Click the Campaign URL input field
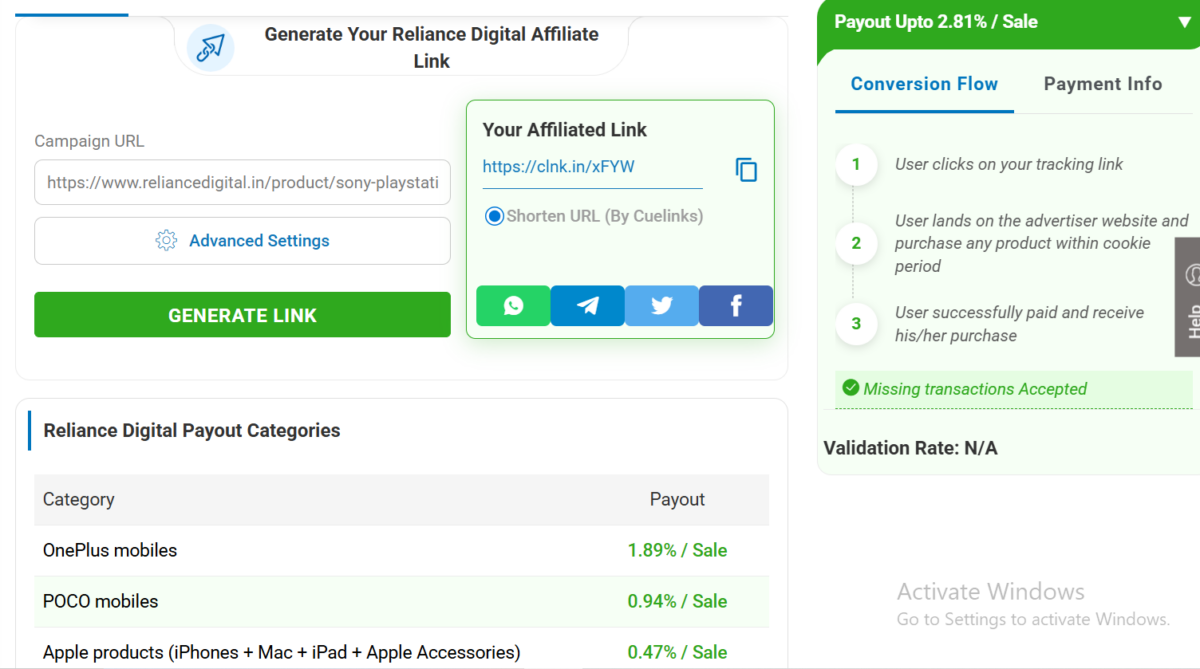Image resolution: width=1200 pixels, height=669 pixels. pyautogui.click(x=242, y=184)
